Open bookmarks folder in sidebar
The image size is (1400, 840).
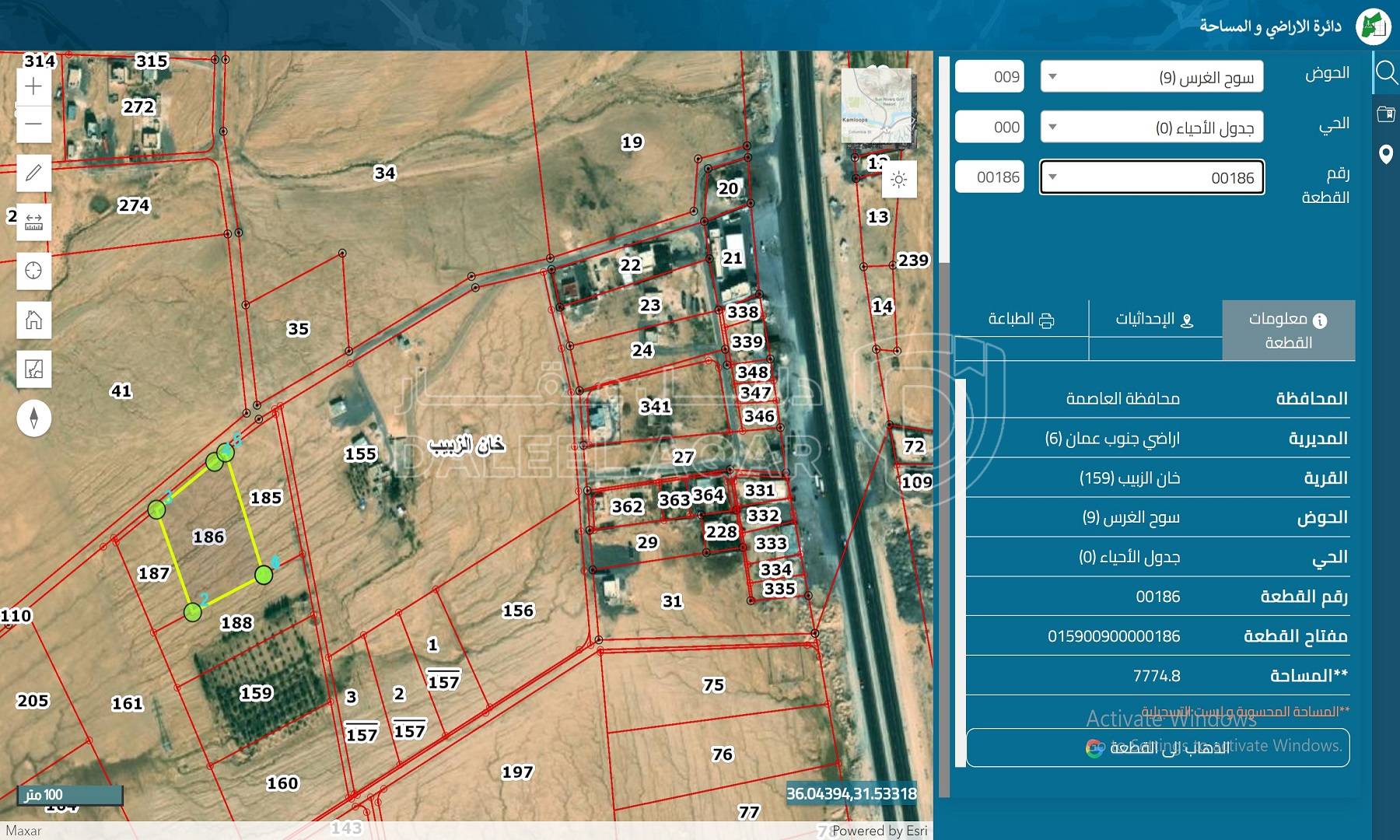click(x=1386, y=114)
